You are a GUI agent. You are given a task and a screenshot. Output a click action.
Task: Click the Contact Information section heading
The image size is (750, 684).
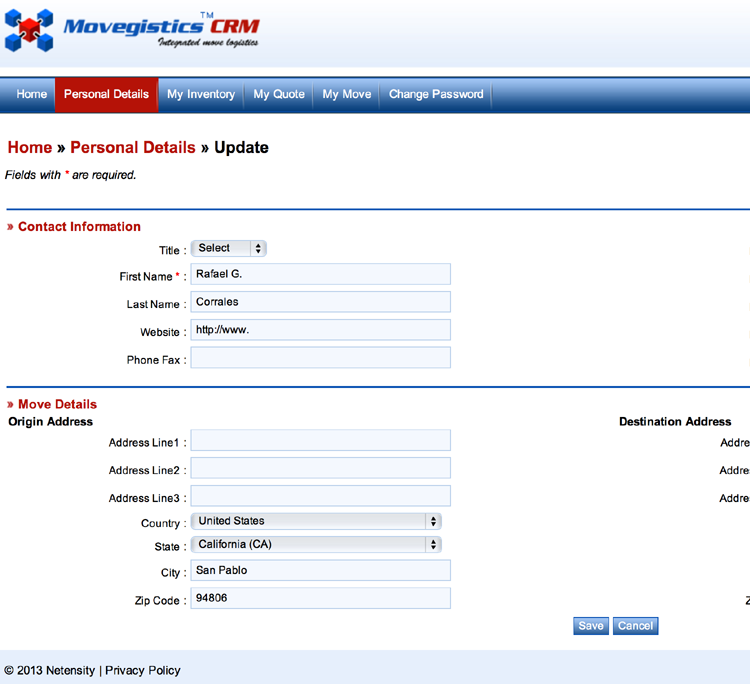click(x=79, y=227)
